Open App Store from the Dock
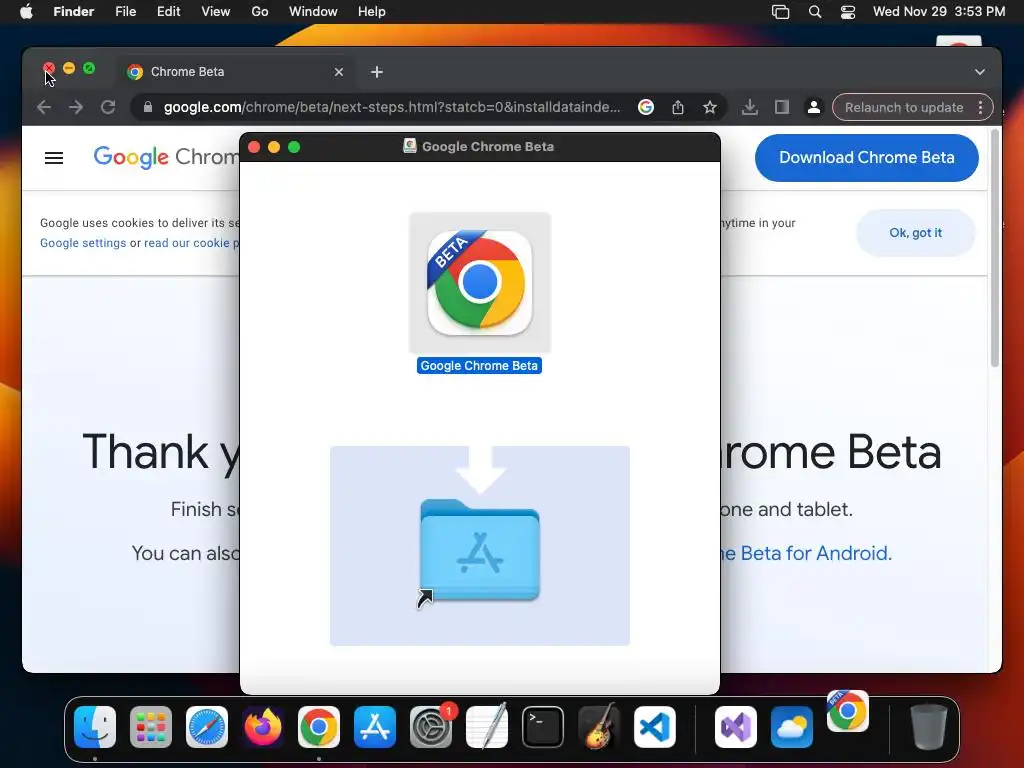1024x768 pixels. tap(375, 727)
